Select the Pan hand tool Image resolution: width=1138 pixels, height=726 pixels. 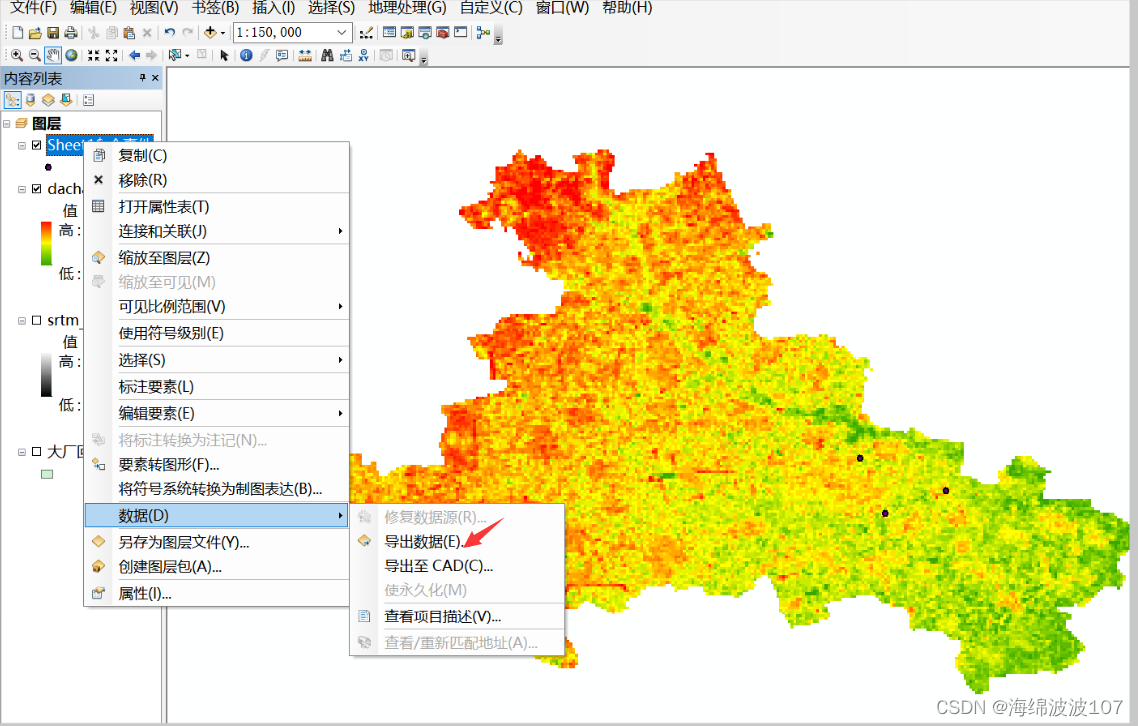click(x=53, y=55)
